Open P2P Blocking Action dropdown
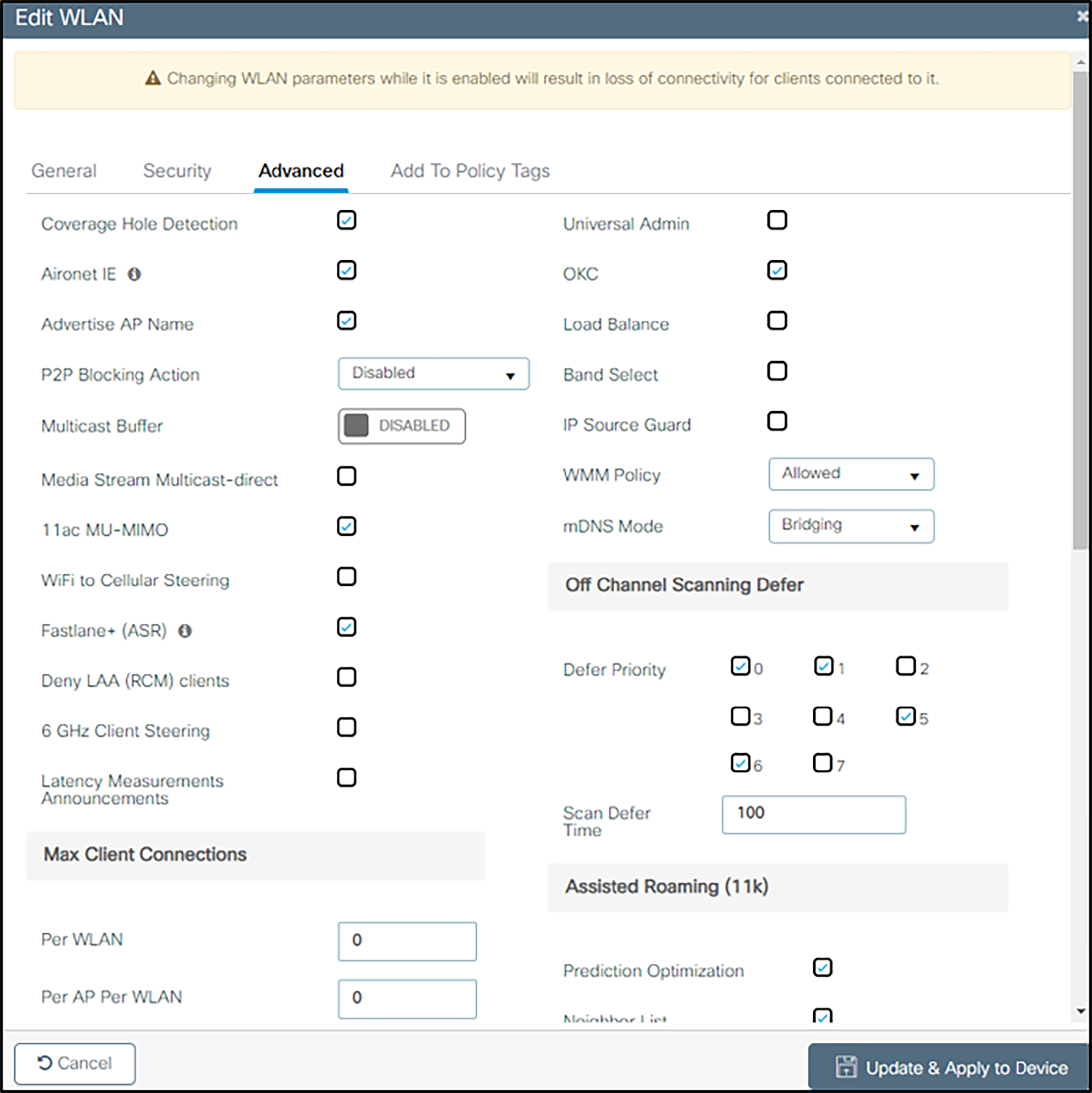Viewport: 1092px width, 1093px height. (433, 374)
